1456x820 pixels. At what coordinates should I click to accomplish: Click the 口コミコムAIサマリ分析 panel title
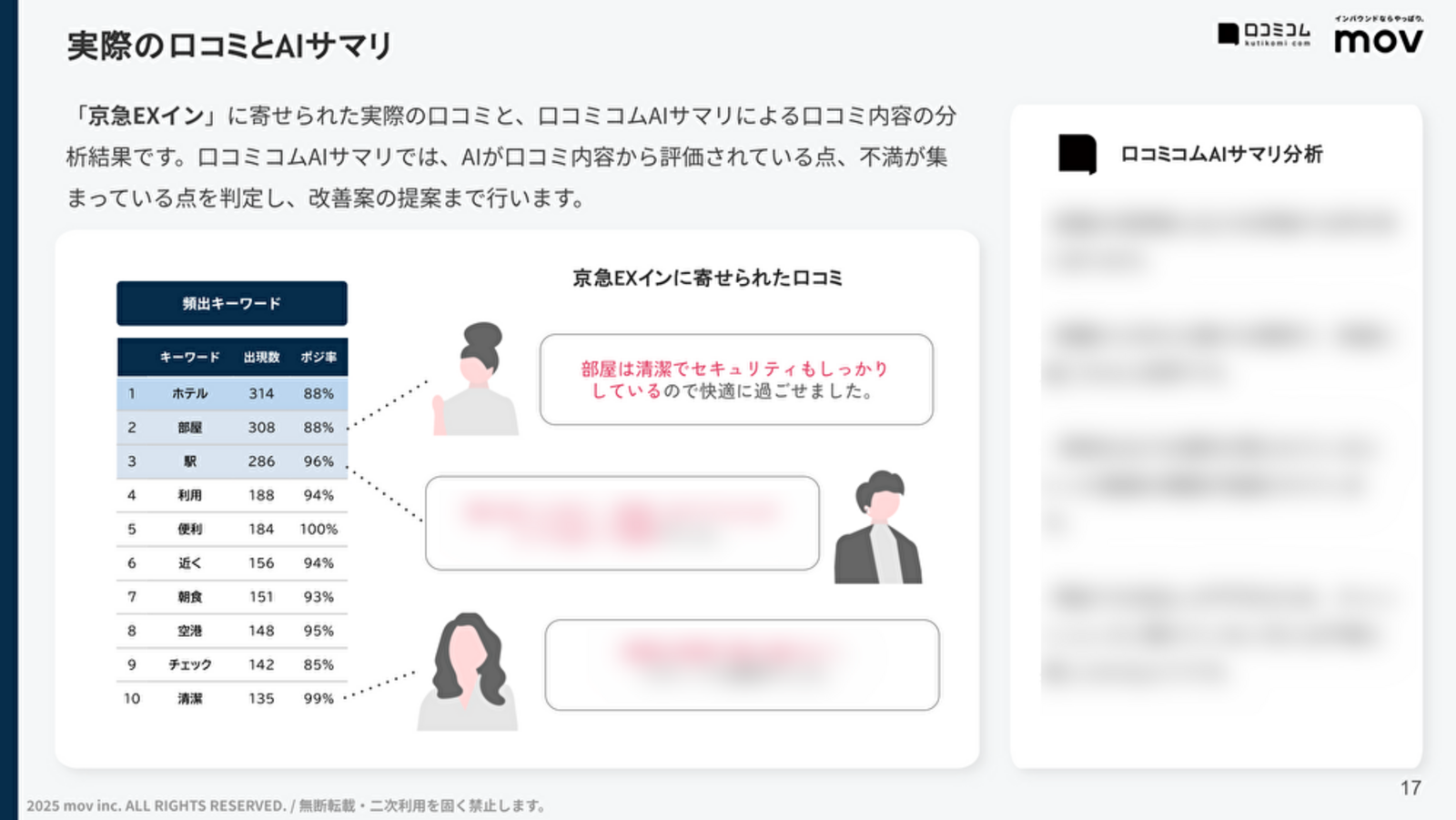(x=1221, y=155)
